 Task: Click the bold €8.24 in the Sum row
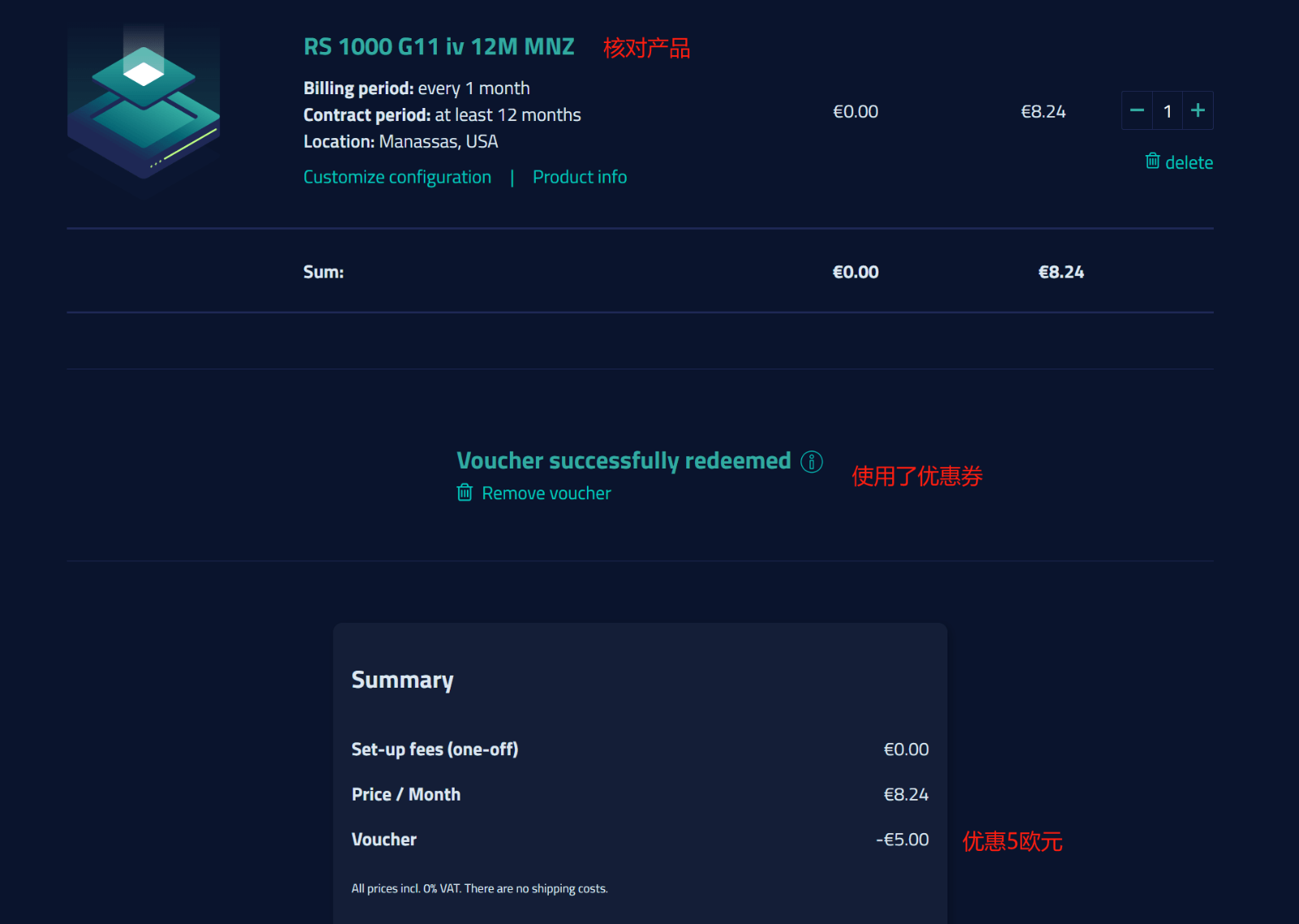point(1060,272)
